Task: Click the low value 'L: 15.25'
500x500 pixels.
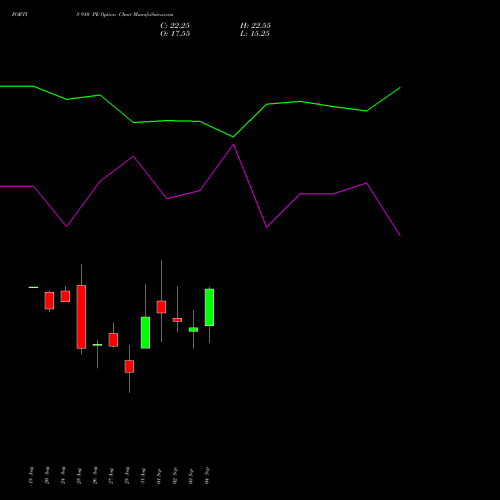Action: (255, 33)
